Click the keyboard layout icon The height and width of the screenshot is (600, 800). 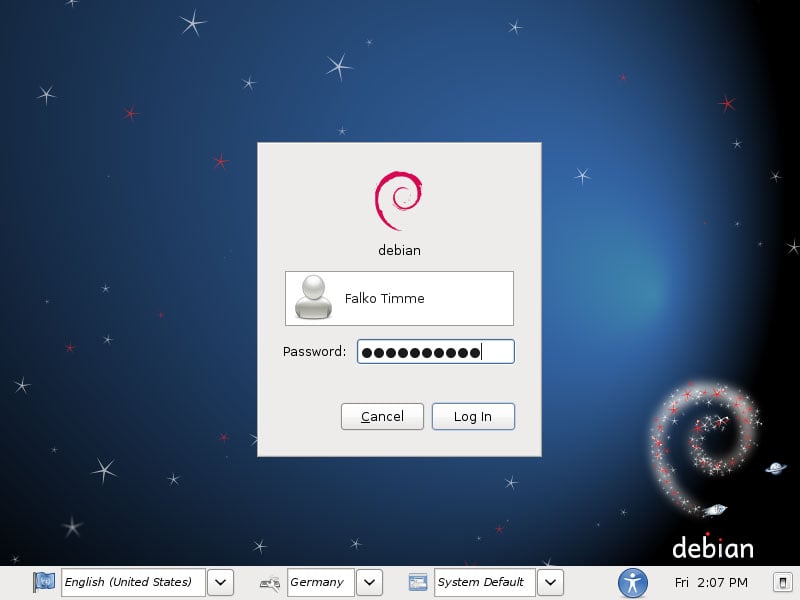click(270, 583)
